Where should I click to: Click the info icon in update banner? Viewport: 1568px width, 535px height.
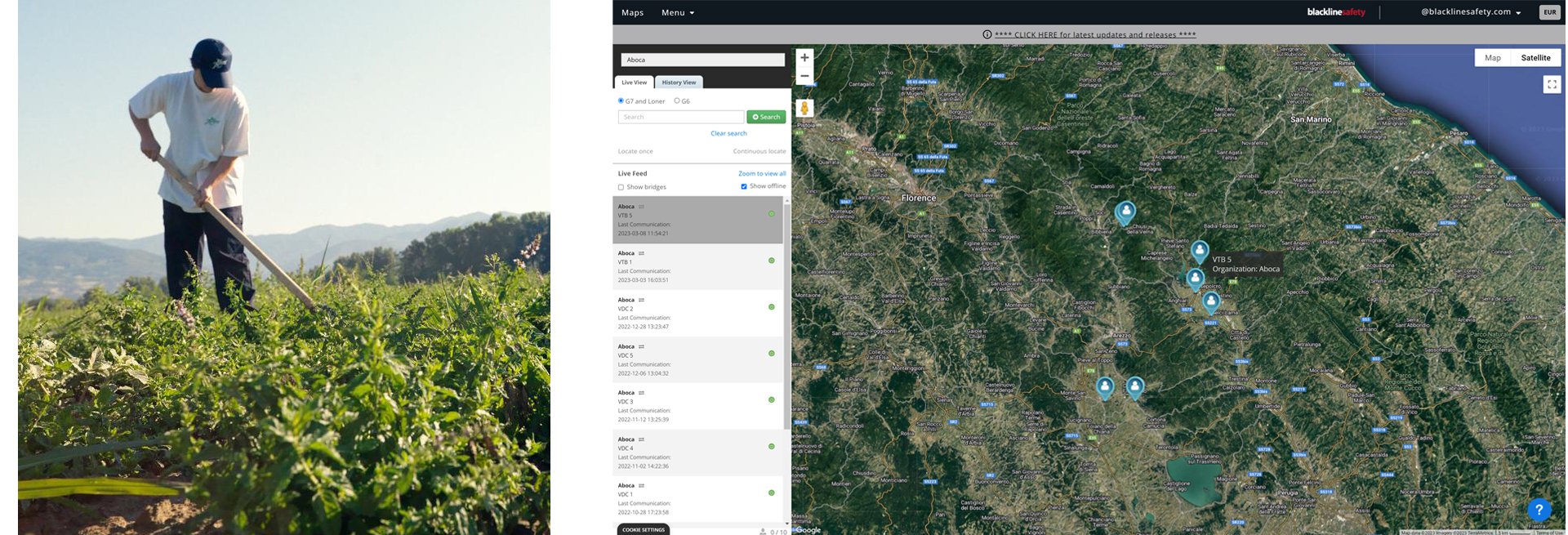[987, 34]
